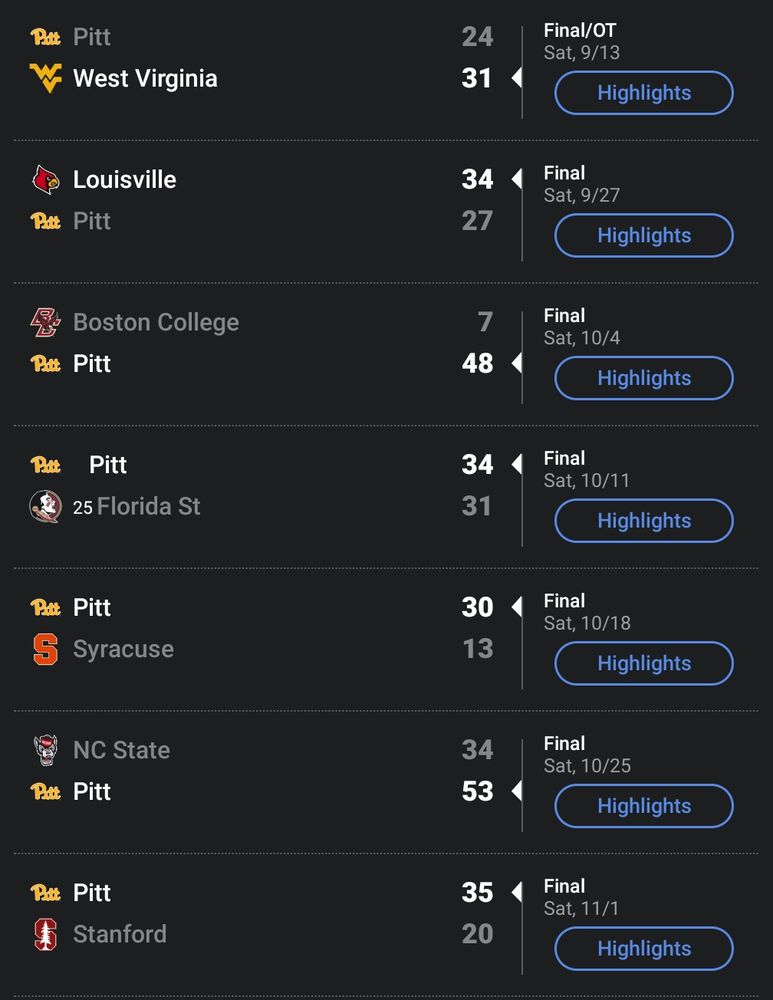Open the Florida St team name

click(x=148, y=506)
